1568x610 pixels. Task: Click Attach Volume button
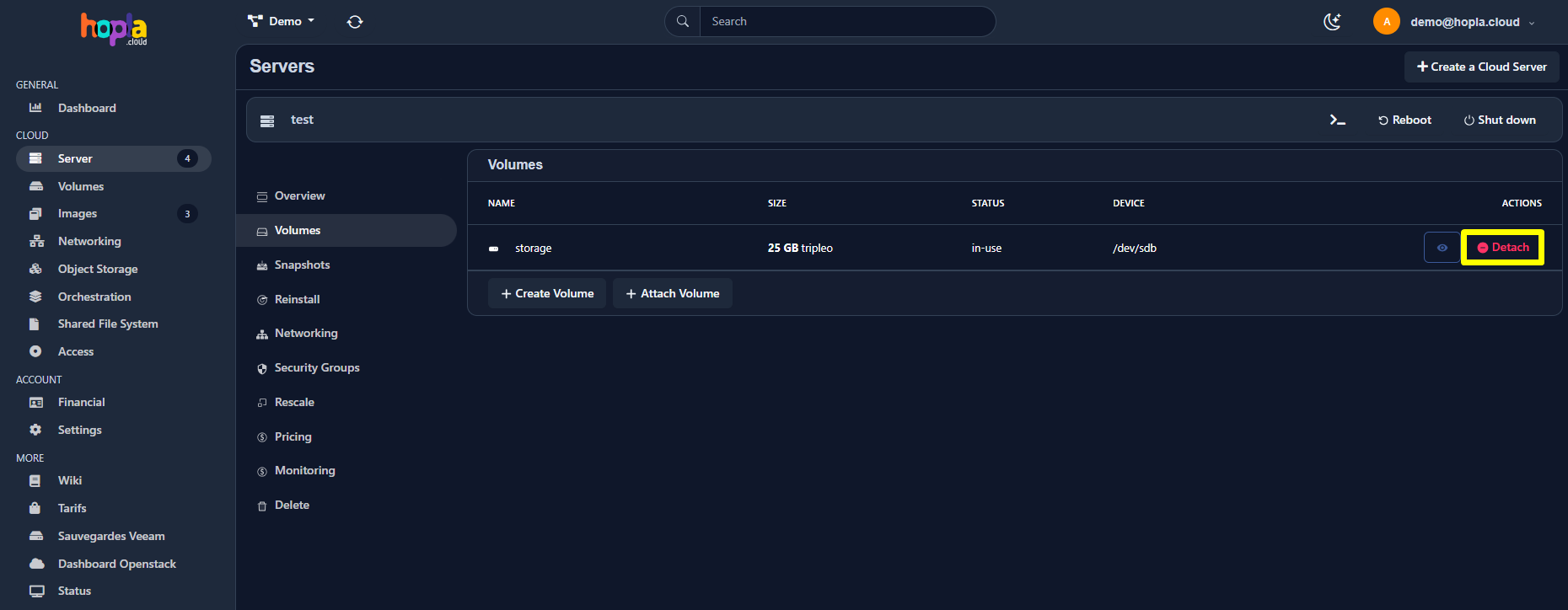(673, 293)
